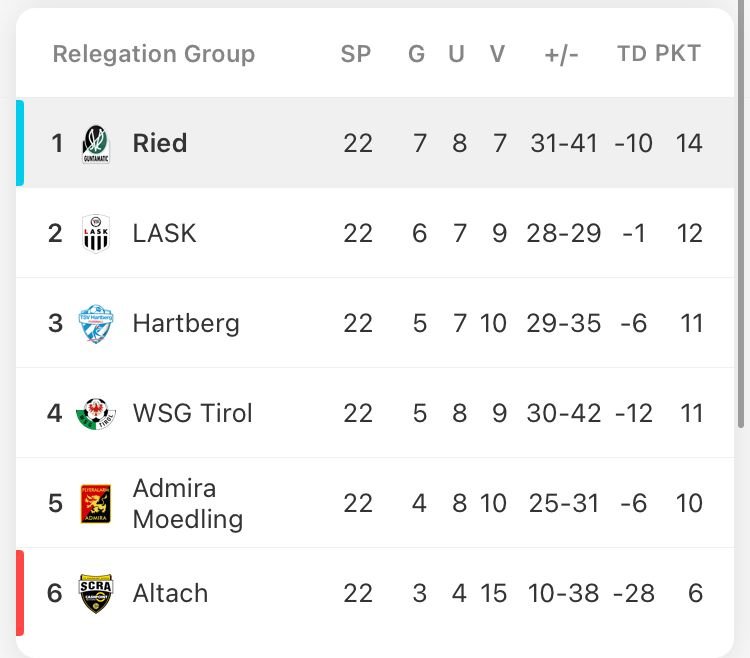Click the Relegation Group heading

click(x=154, y=54)
